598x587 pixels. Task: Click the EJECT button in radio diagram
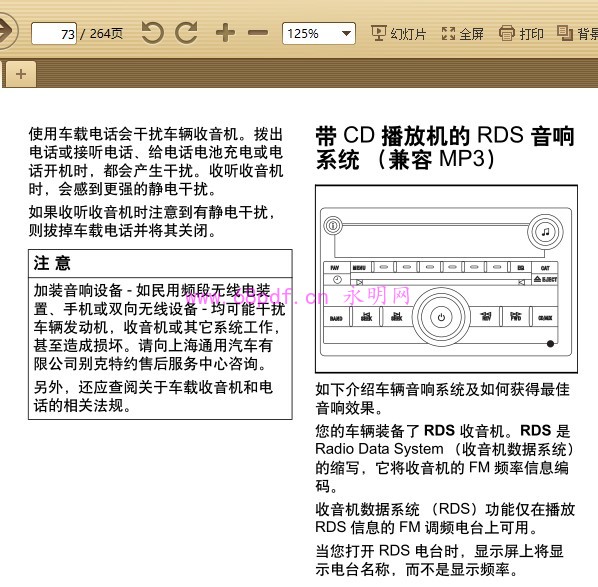click(545, 280)
